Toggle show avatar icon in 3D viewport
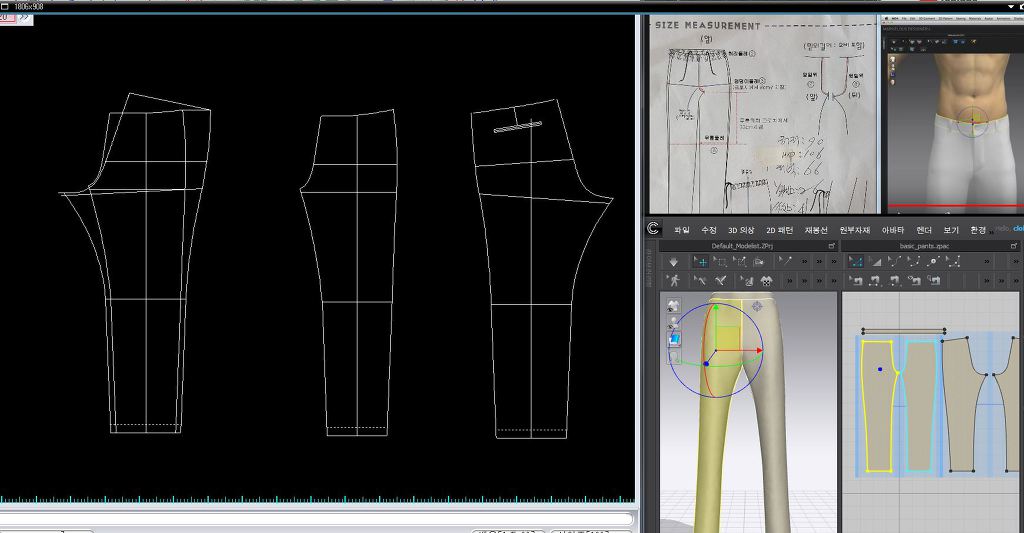Viewport: 1024px width, 533px height. (x=673, y=322)
